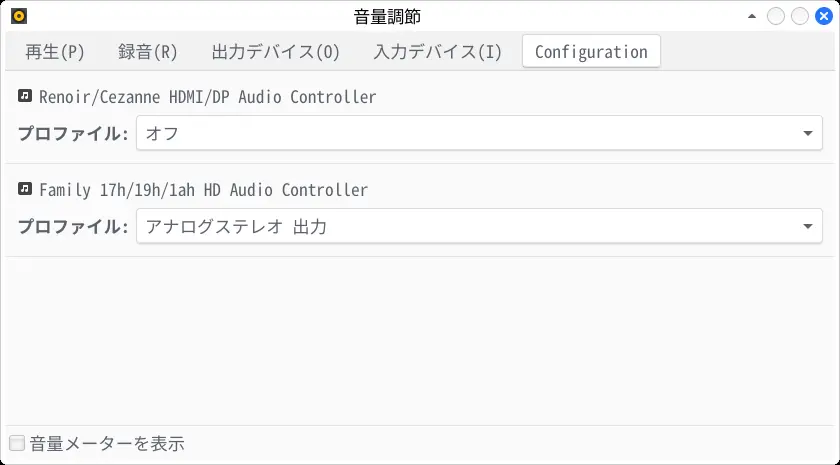Maximize the 音量調節 window

800,16
